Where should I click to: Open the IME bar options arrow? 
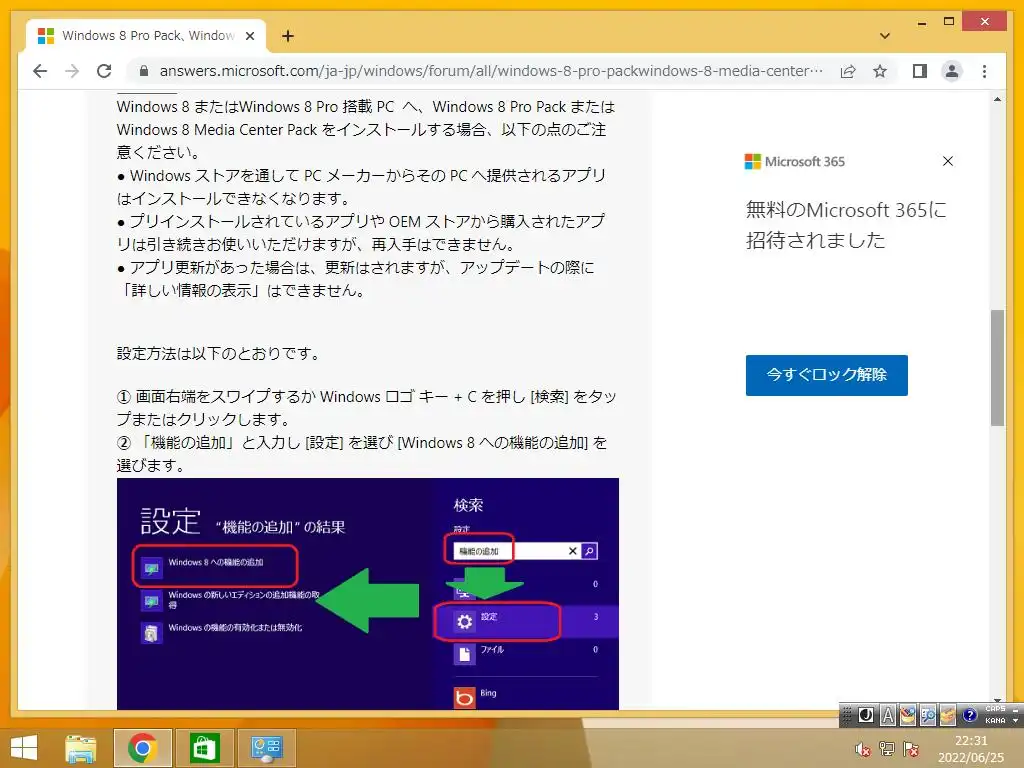tap(1016, 721)
